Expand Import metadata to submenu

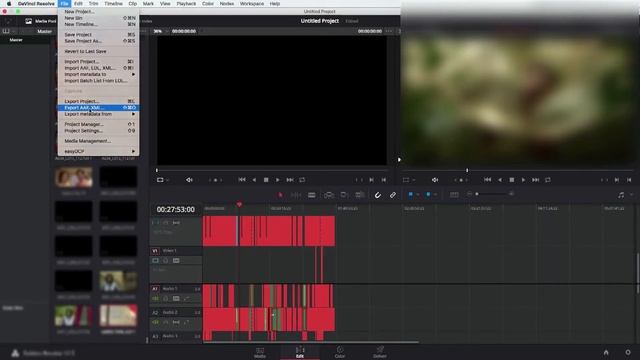tap(98, 74)
